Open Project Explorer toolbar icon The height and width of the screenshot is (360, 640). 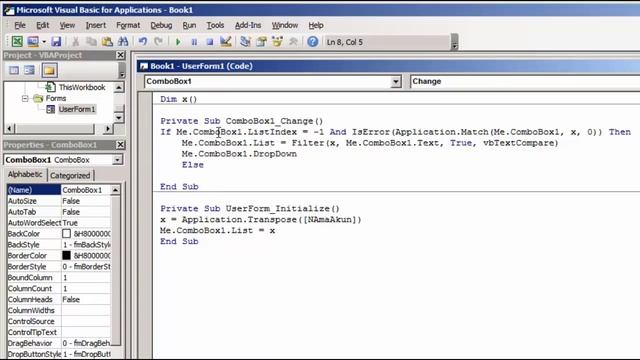[245, 42]
